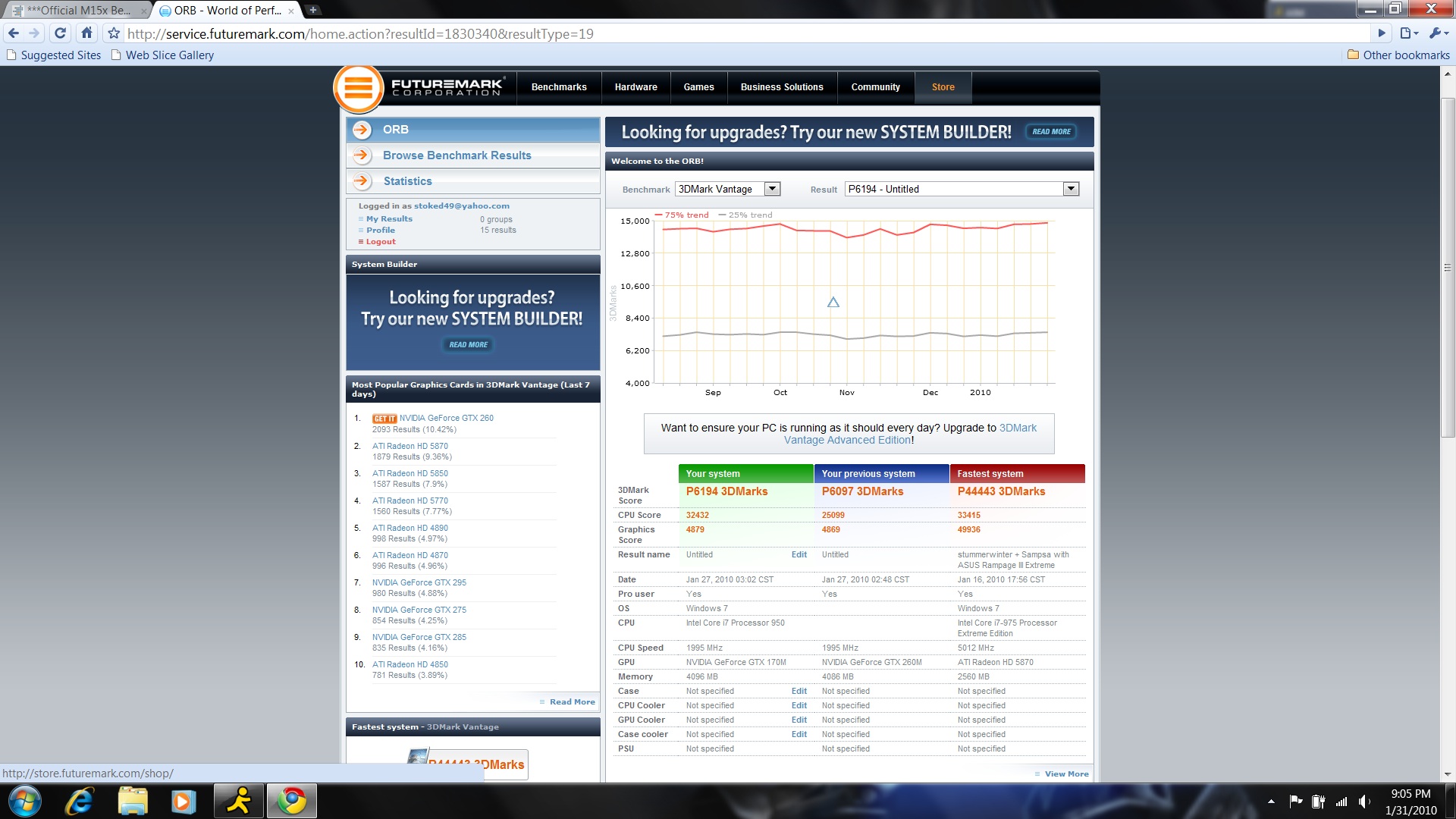Screen dimensions: 1456x819
Task: Click the GET IT badge for GTX 260
Action: click(384, 419)
